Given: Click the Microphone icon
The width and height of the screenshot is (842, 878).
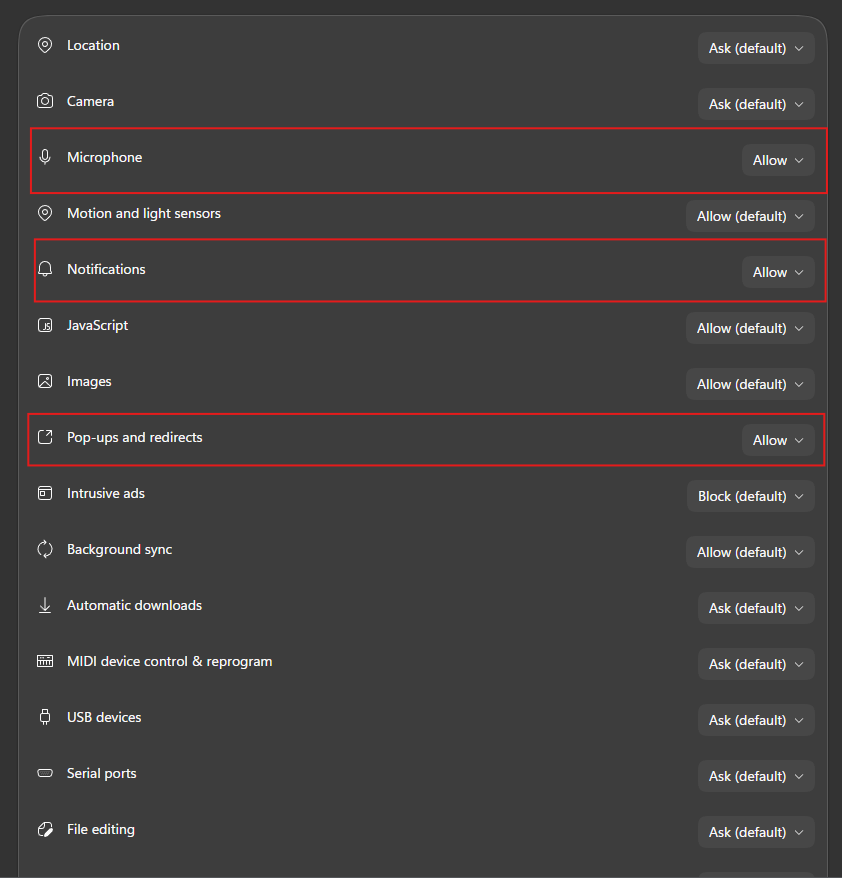Looking at the screenshot, I should coord(45,157).
